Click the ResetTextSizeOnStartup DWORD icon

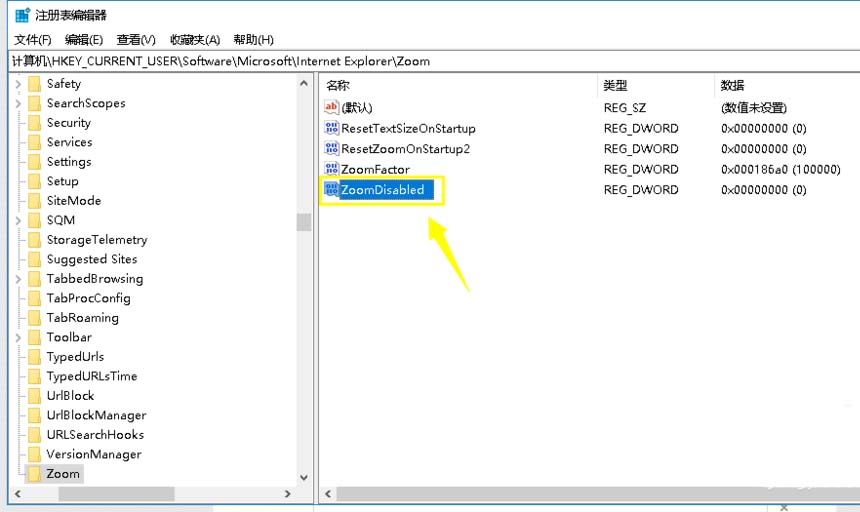(x=331, y=128)
